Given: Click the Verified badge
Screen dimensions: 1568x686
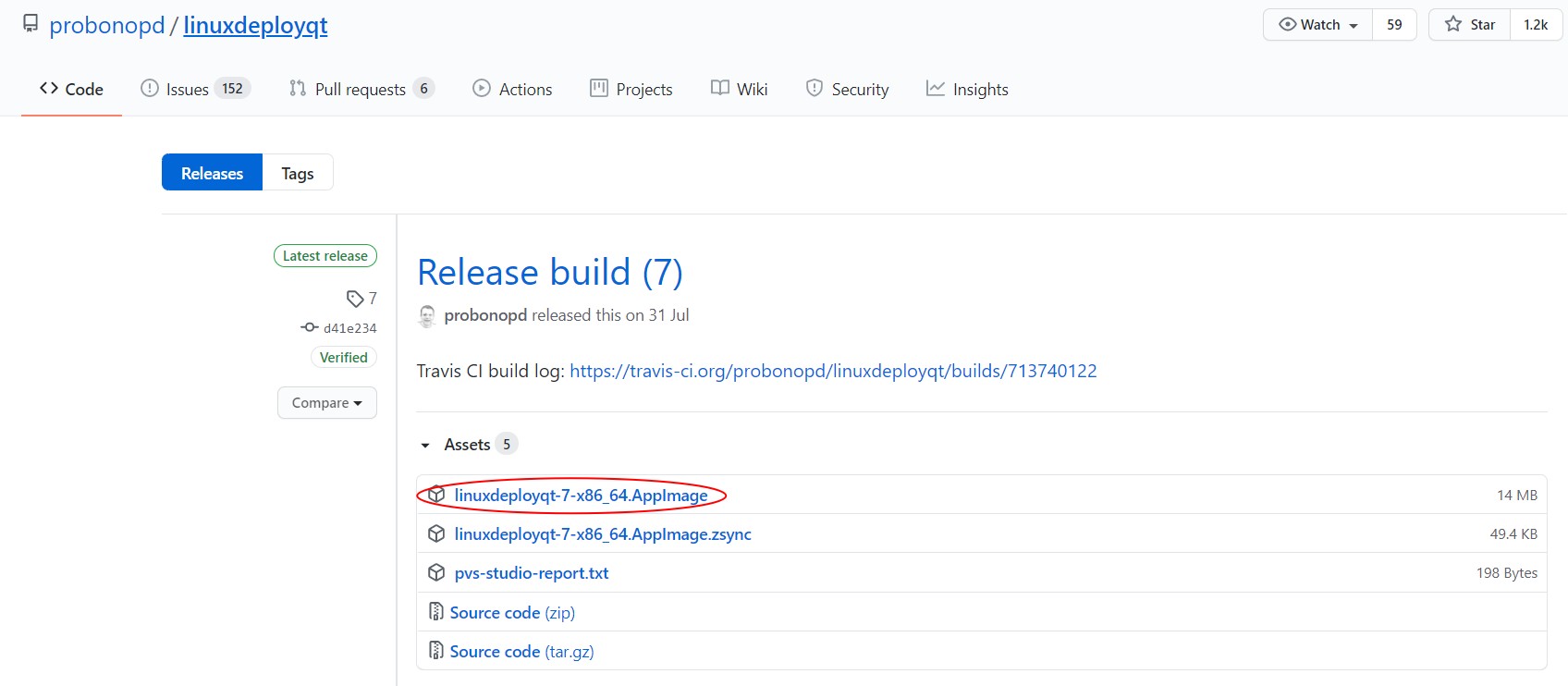Looking at the screenshot, I should (344, 358).
